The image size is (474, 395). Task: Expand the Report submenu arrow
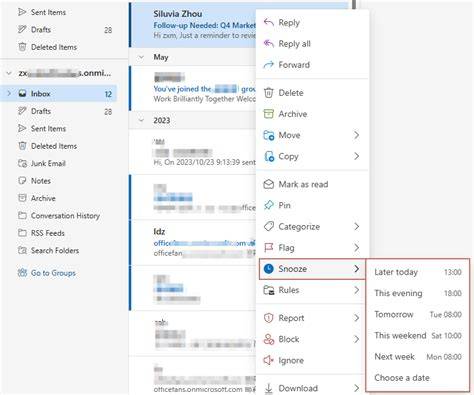[x=357, y=318]
